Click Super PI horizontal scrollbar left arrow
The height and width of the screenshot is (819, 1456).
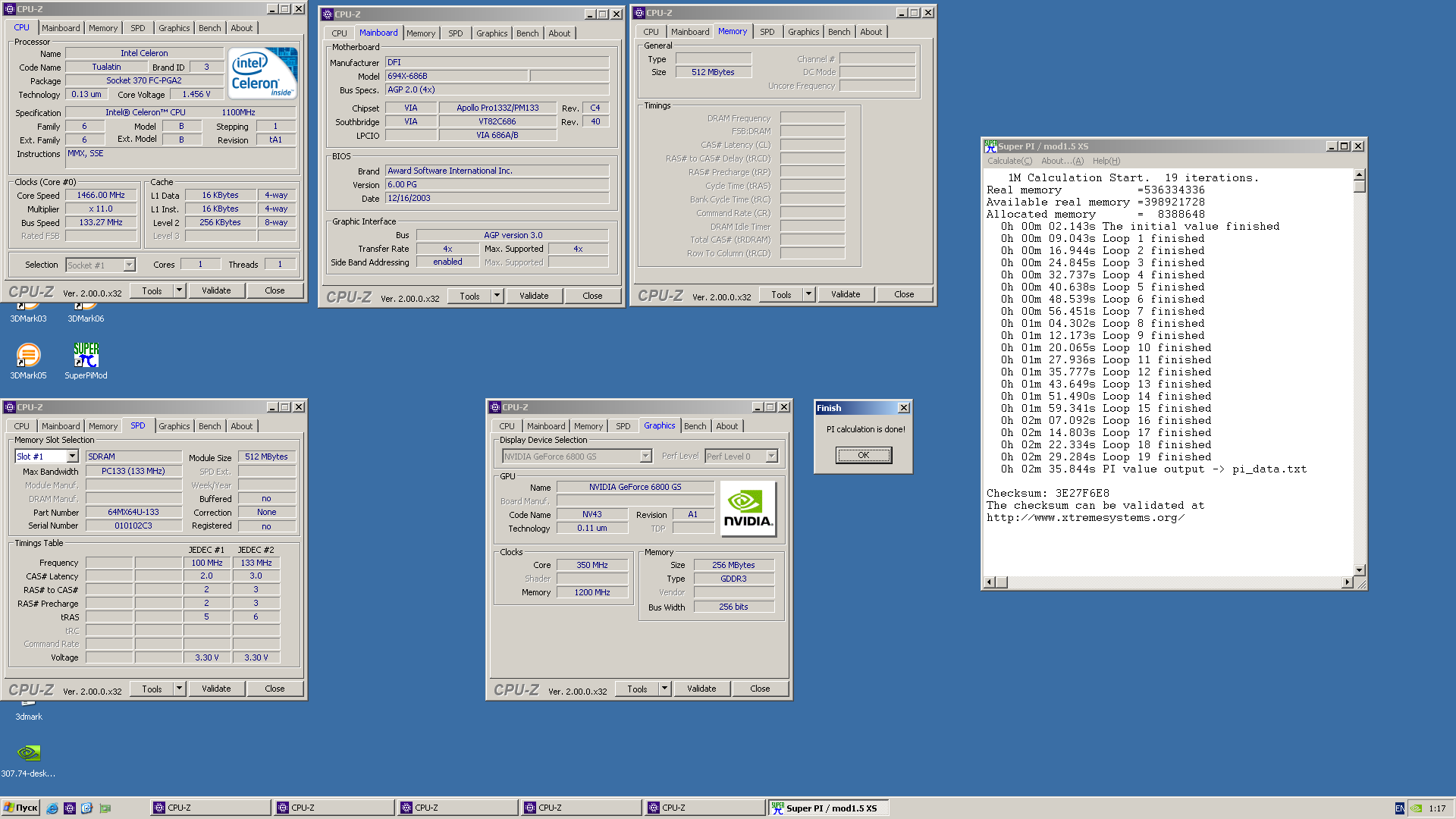[990, 582]
